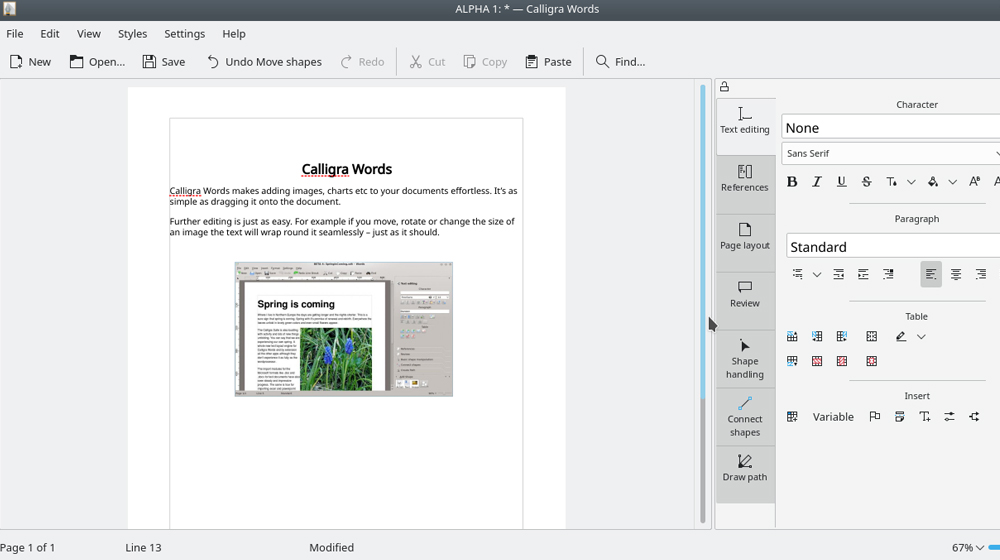The width and height of the screenshot is (1000, 560).
Task: Open the character style None combo box
Action: coord(891,128)
